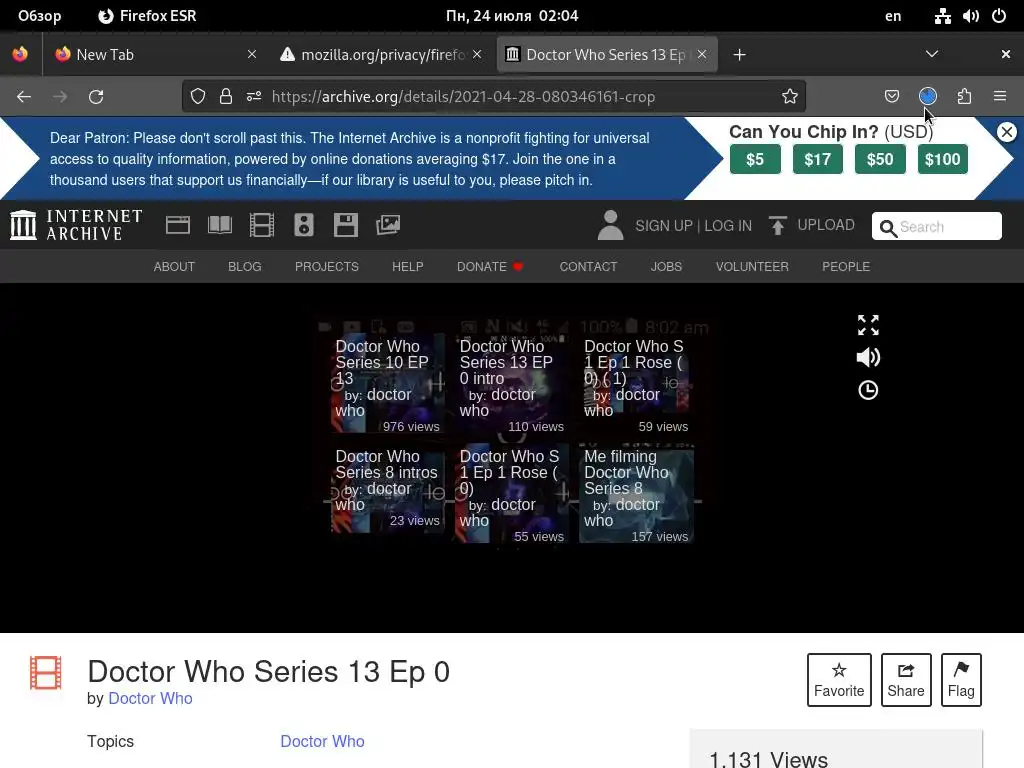Share this item
This screenshot has width=1024, height=768.
coord(906,679)
